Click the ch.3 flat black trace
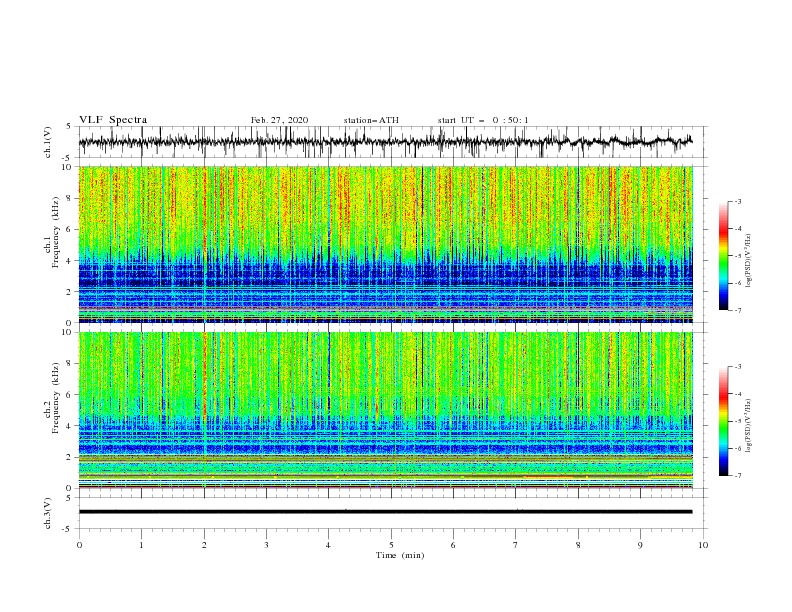This screenshot has height=612, width=792. point(386,512)
